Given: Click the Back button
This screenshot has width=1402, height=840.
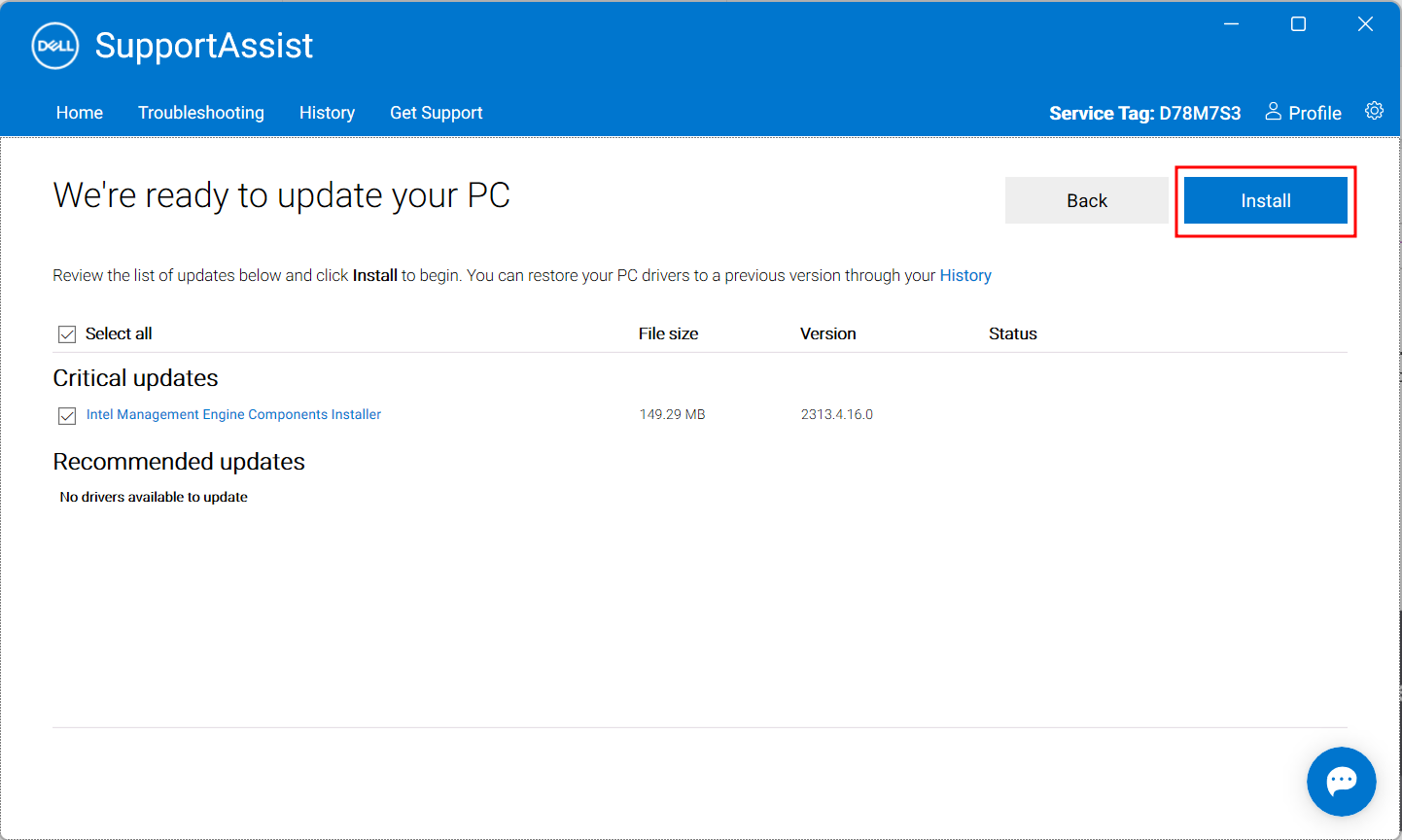Looking at the screenshot, I should pos(1087,200).
